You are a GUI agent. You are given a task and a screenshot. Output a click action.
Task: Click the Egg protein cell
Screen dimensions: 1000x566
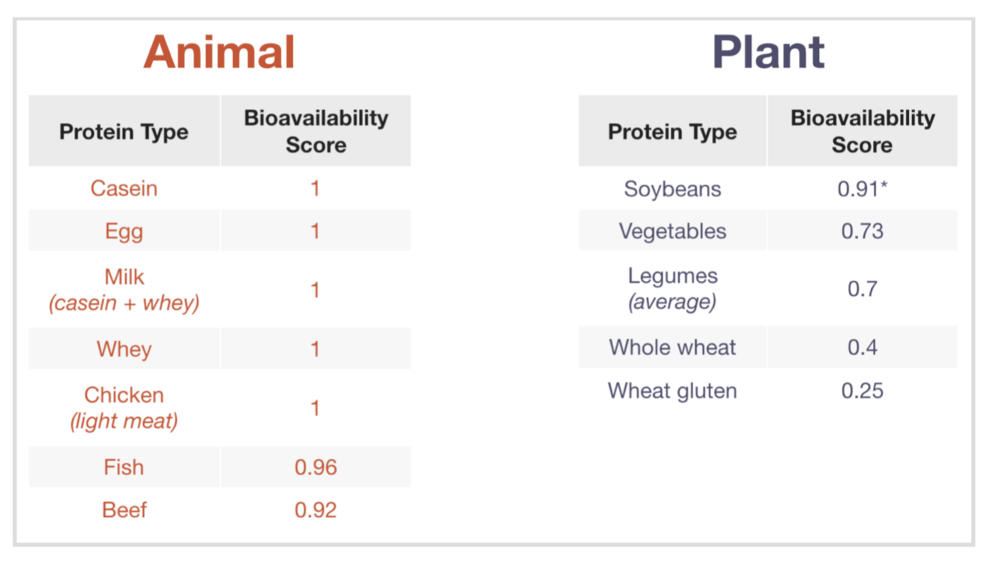click(x=124, y=231)
